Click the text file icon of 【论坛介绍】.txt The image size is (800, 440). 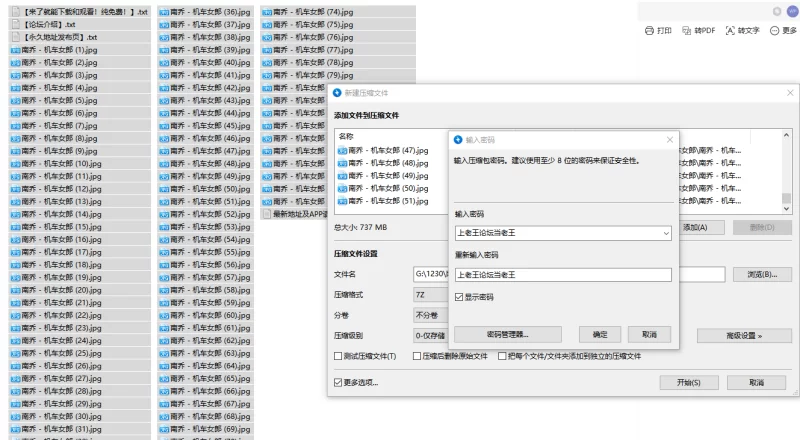coord(16,24)
